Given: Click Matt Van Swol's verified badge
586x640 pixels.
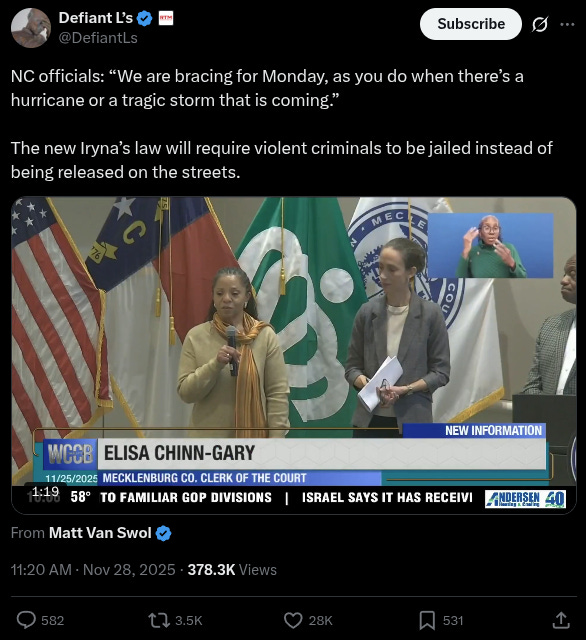Looking at the screenshot, I should [x=163, y=533].
